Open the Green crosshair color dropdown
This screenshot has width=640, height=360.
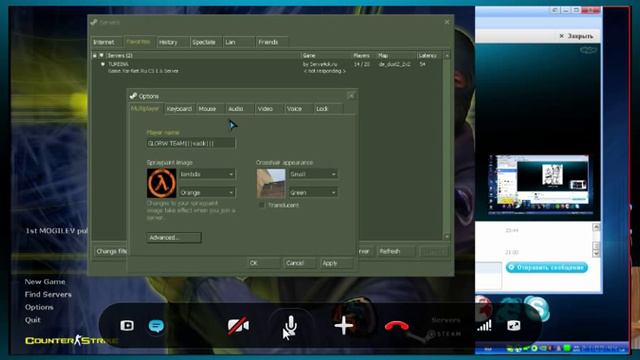click(x=313, y=192)
